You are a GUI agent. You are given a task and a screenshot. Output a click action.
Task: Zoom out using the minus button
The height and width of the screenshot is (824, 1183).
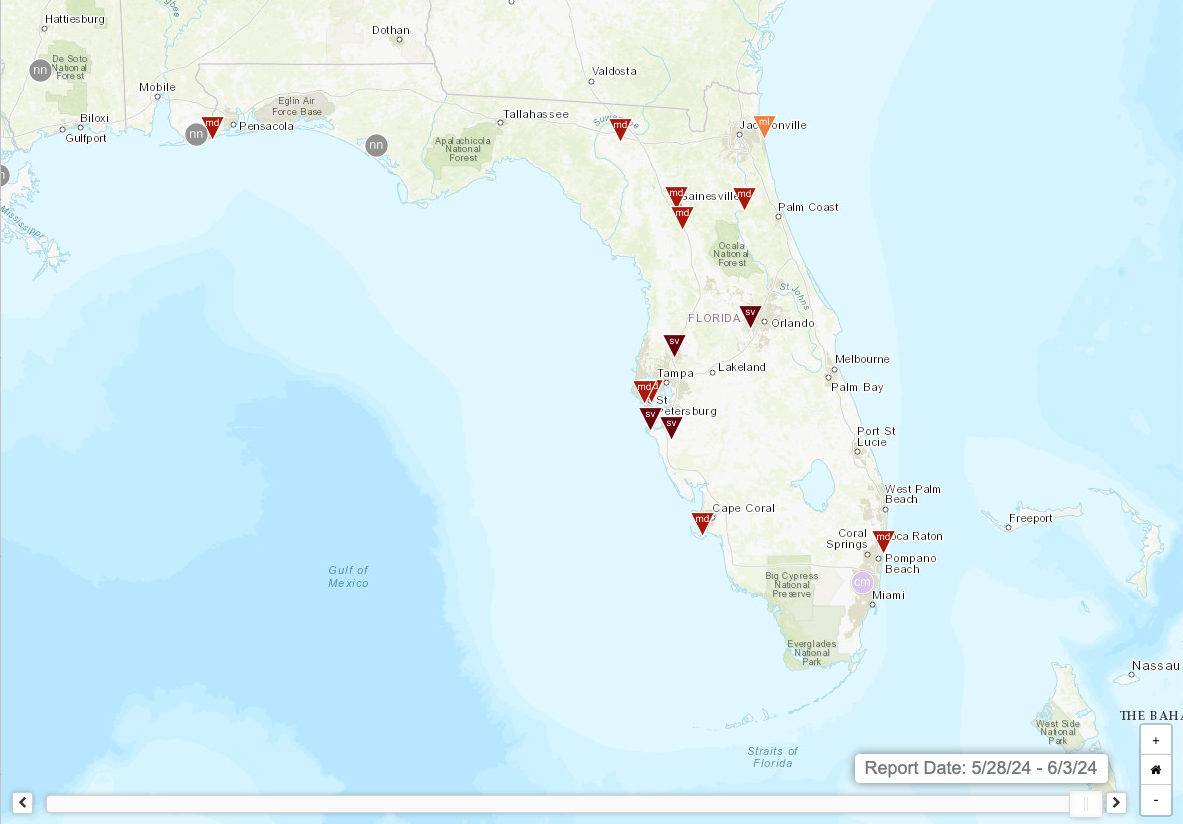(x=1155, y=800)
